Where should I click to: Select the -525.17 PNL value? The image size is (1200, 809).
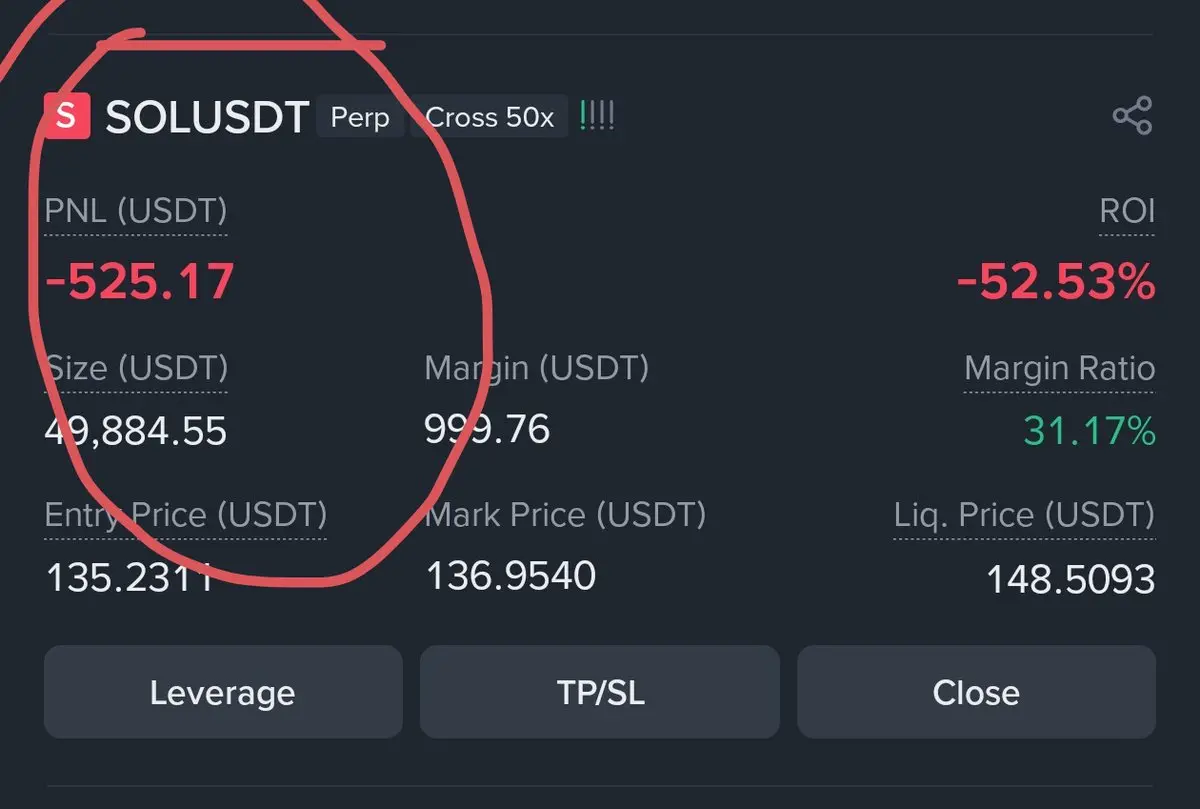tap(140, 282)
